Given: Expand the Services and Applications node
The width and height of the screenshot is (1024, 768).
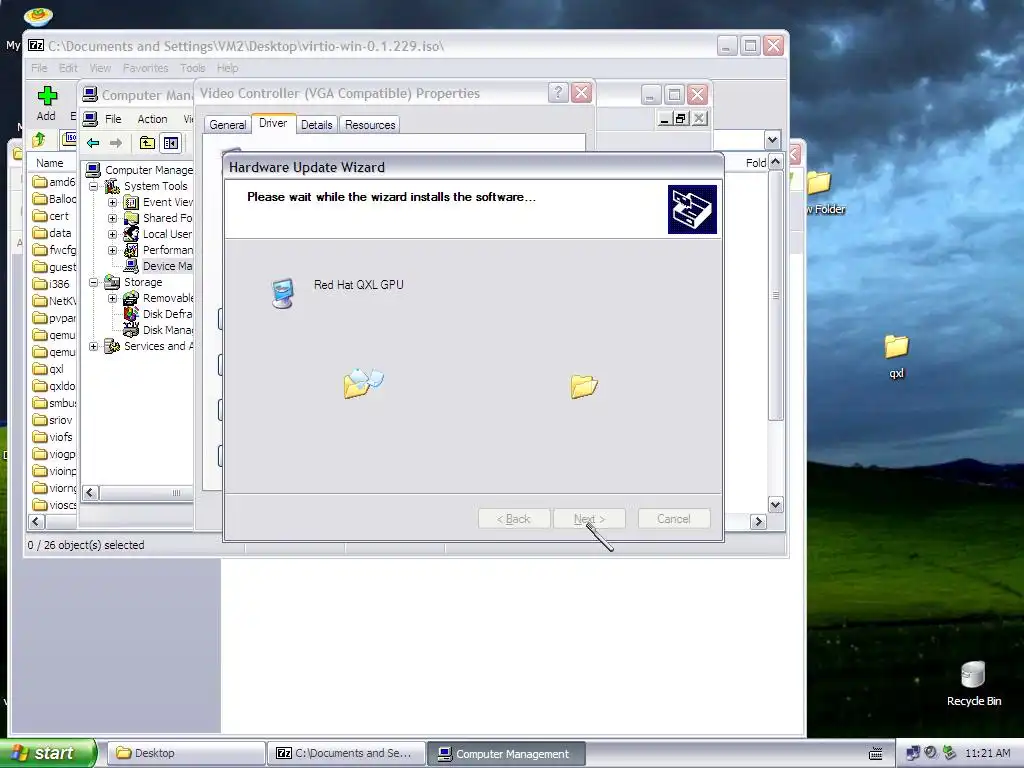Looking at the screenshot, I should coord(93,346).
